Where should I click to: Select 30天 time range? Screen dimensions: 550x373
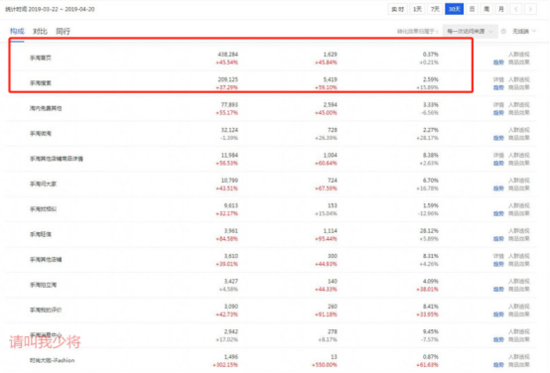454,9
